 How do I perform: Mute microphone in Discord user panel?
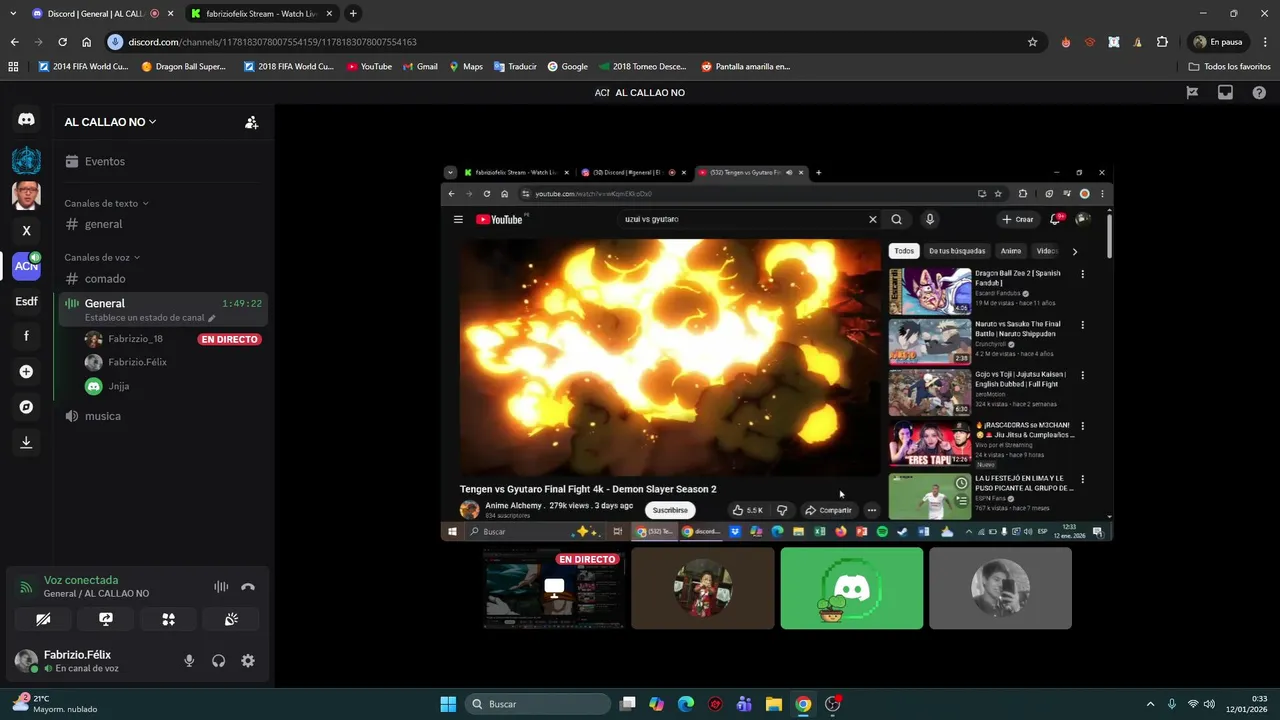tap(189, 661)
